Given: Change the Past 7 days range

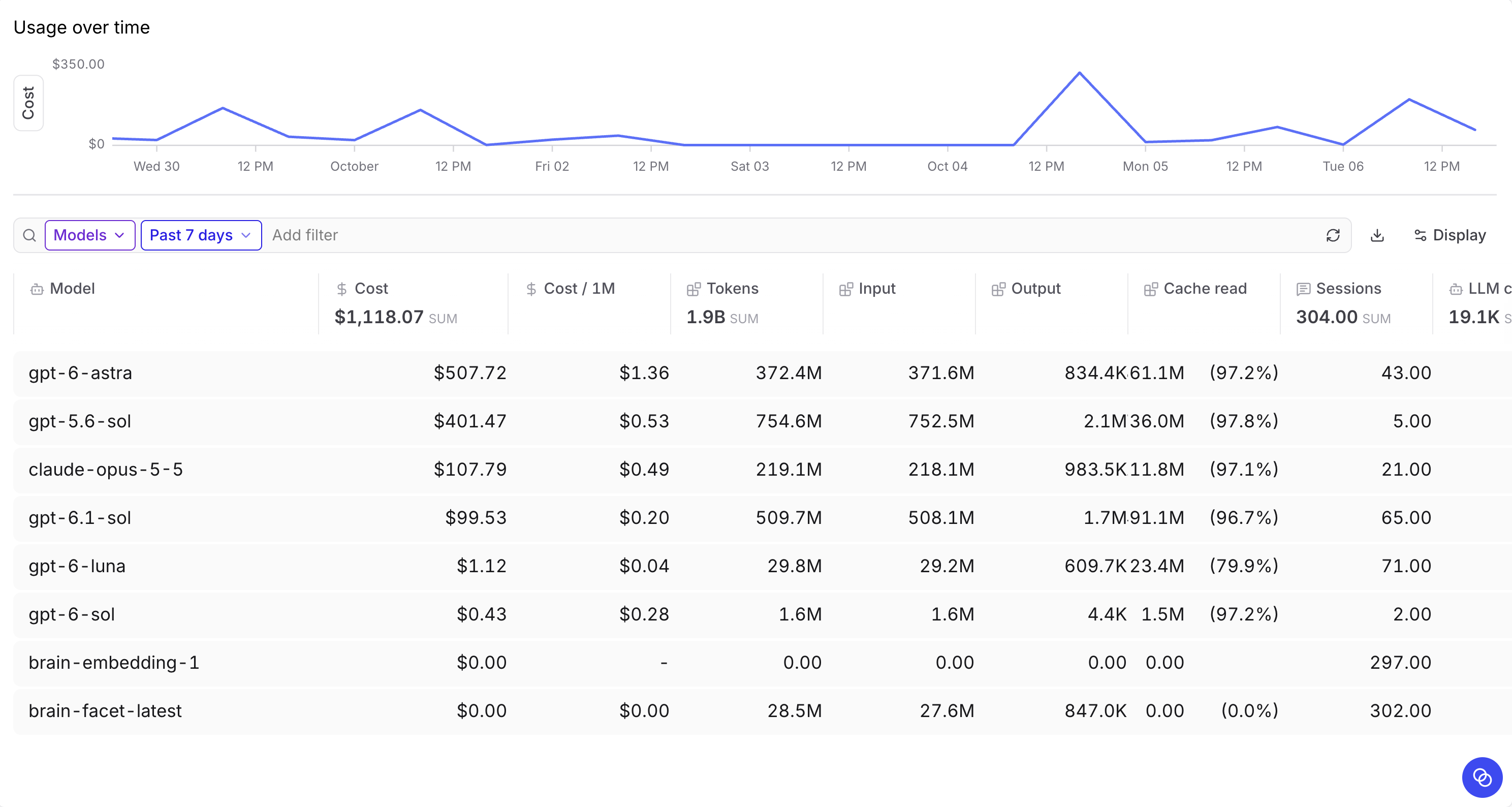Looking at the screenshot, I should (201, 235).
